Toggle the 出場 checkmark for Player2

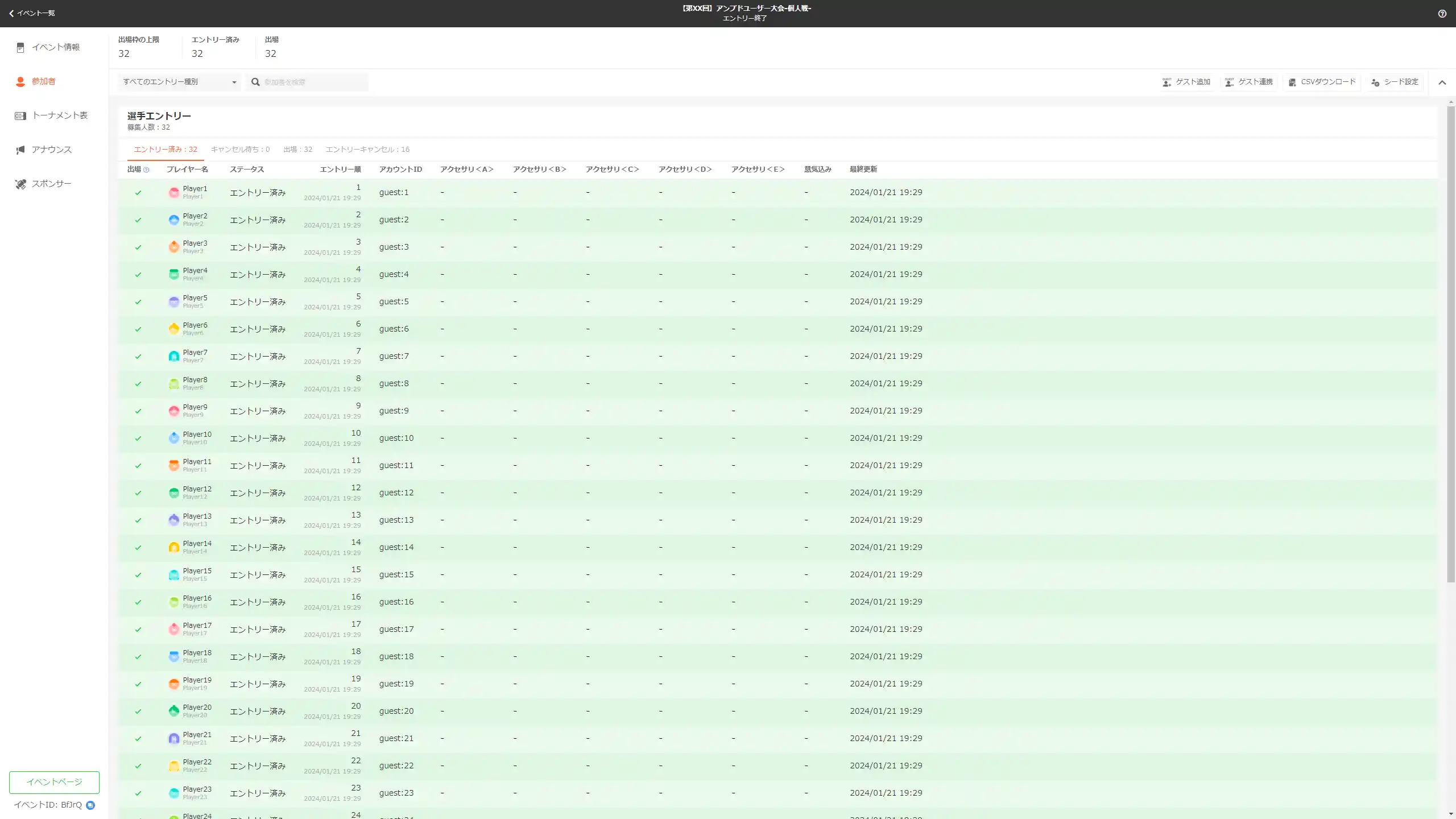pyautogui.click(x=138, y=220)
